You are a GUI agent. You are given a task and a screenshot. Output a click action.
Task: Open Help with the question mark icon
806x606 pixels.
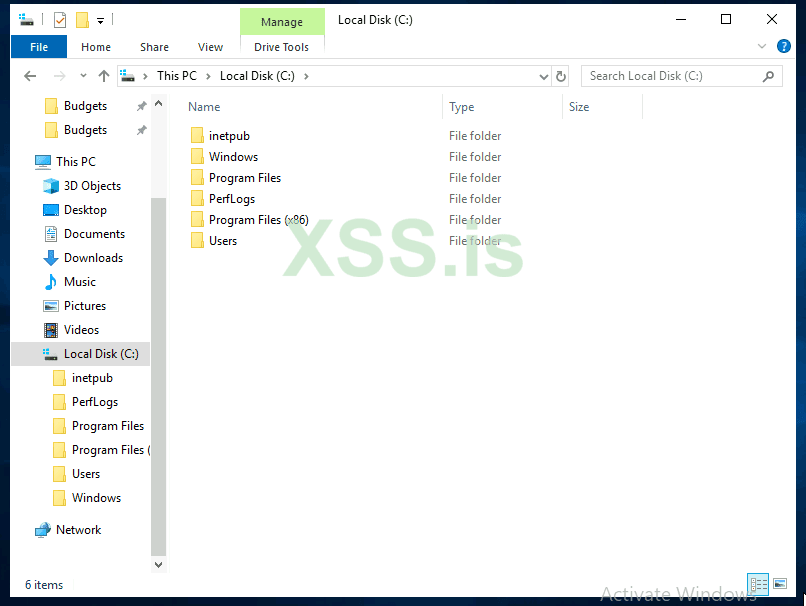pos(783,46)
